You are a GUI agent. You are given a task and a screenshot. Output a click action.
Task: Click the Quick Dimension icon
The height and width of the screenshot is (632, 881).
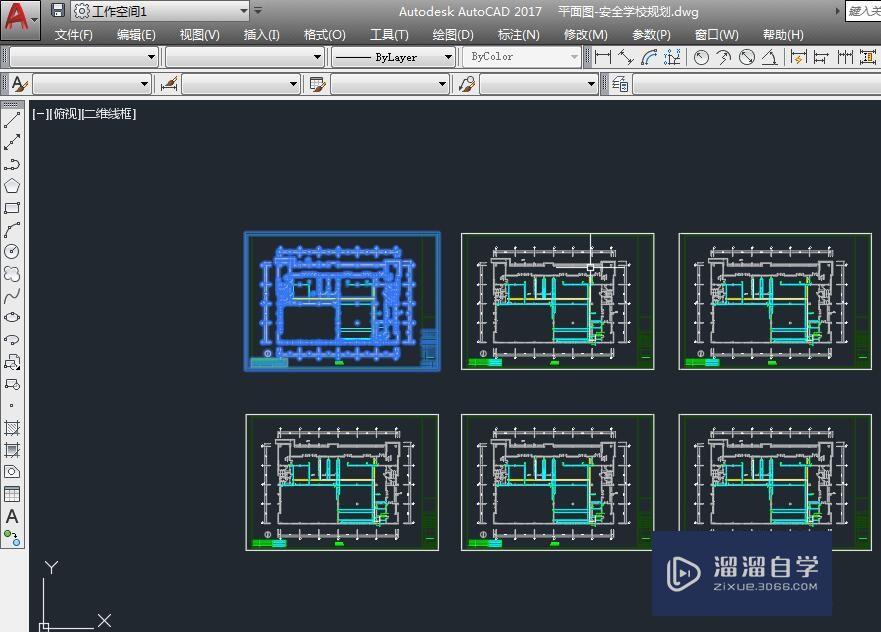point(798,57)
